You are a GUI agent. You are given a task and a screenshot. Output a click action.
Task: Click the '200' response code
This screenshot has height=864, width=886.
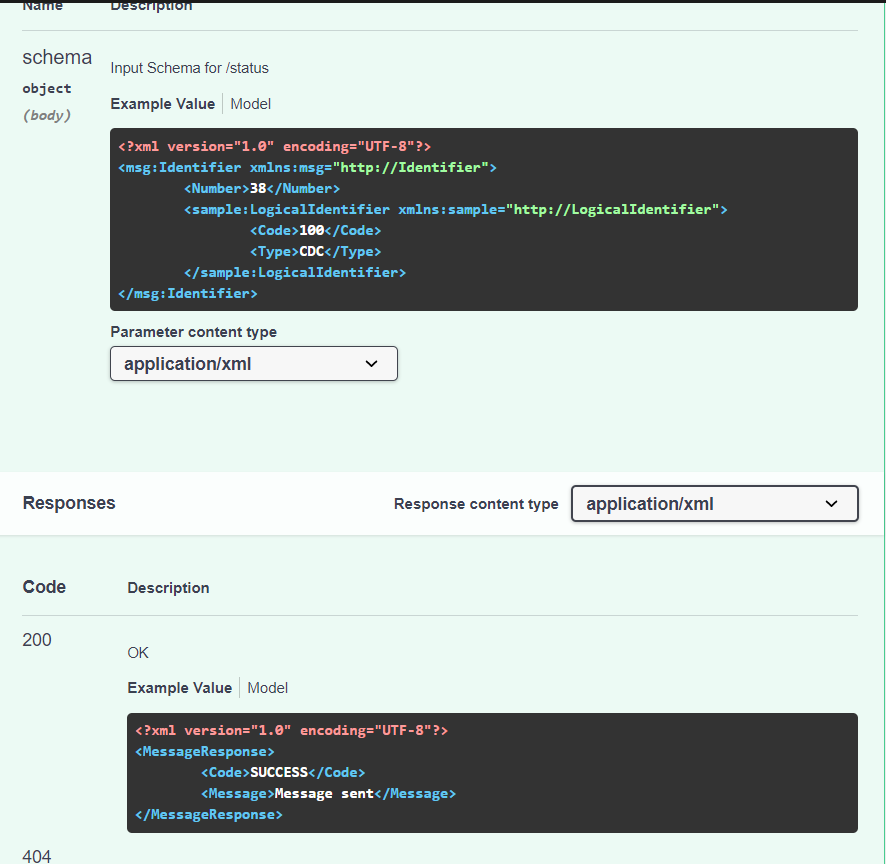click(x=37, y=640)
